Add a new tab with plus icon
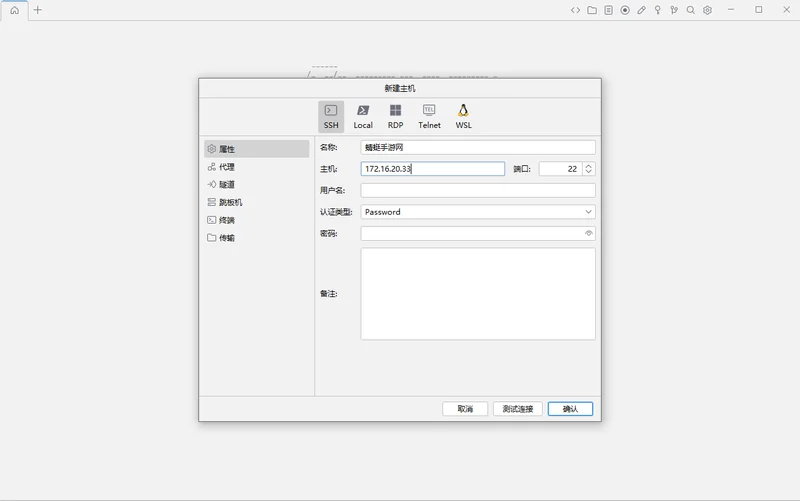 (38, 10)
